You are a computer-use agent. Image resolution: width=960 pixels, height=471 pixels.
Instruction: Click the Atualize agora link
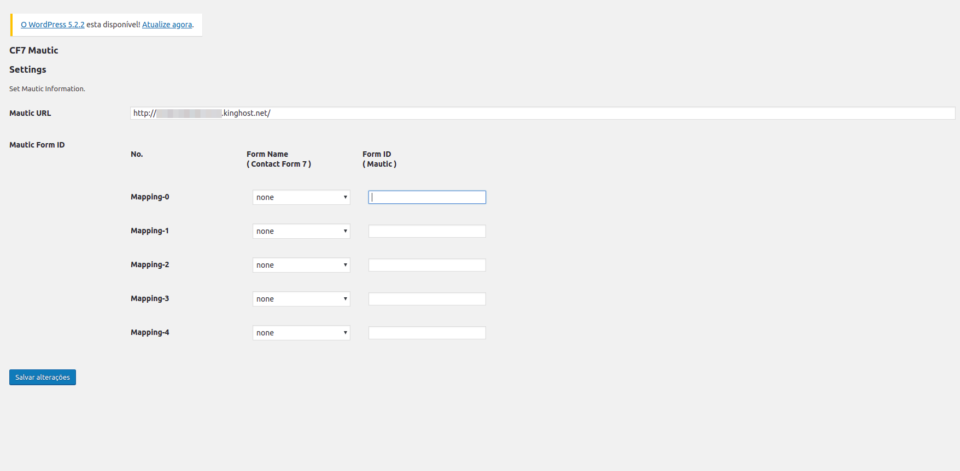[x=167, y=25]
